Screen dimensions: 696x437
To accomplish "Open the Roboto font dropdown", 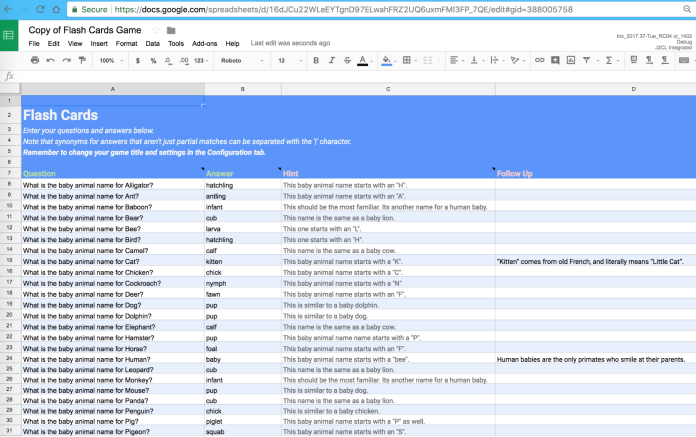I will point(241,60).
